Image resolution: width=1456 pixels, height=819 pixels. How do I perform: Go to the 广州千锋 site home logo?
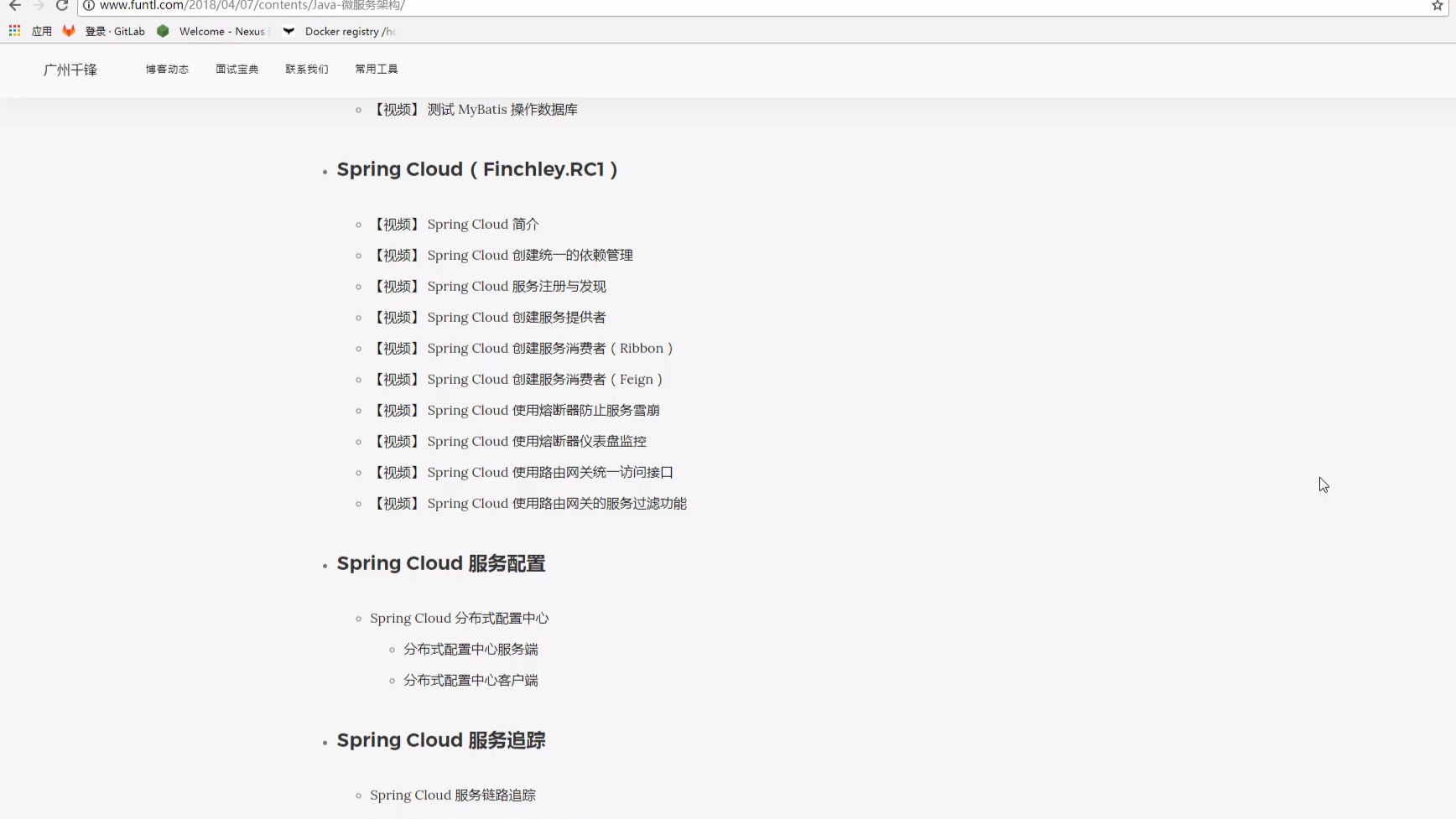point(70,70)
